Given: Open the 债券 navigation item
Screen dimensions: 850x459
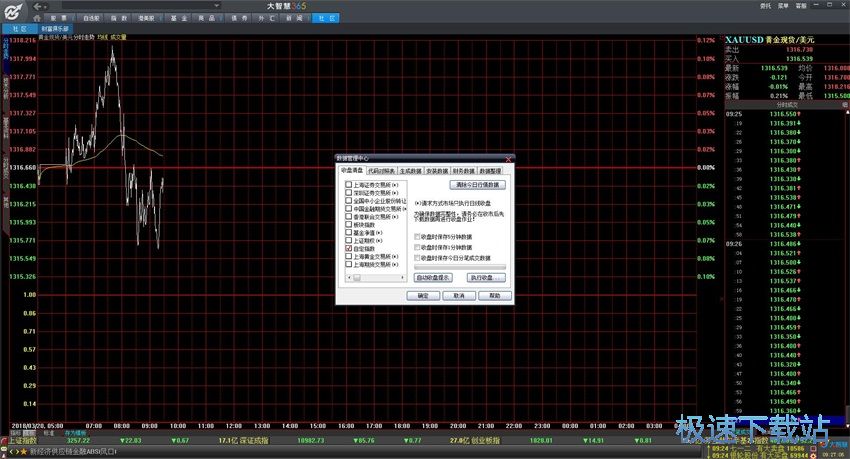Looking at the screenshot, I should click(x=239, y=18).
